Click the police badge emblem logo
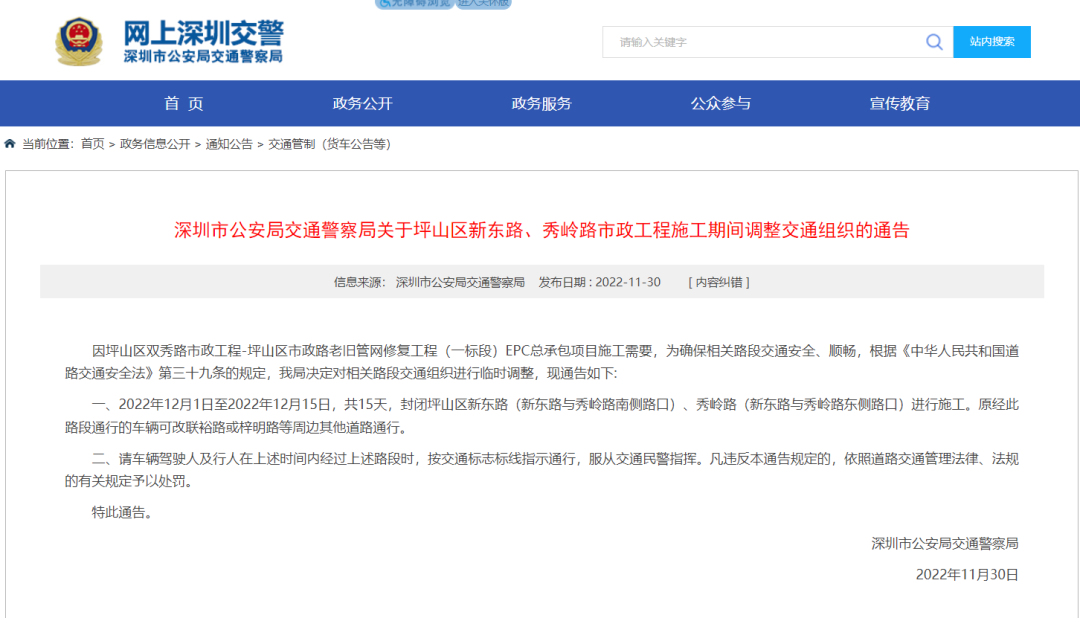 coord(78,42)
